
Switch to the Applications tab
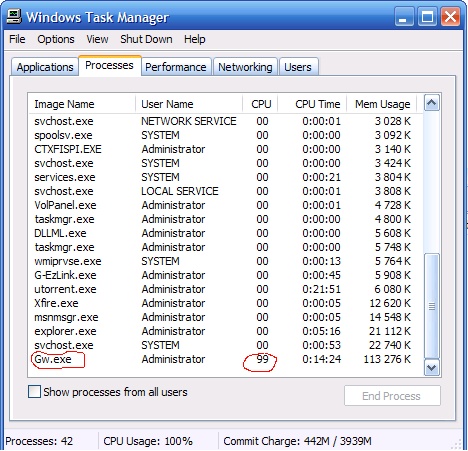coord(45,67)
